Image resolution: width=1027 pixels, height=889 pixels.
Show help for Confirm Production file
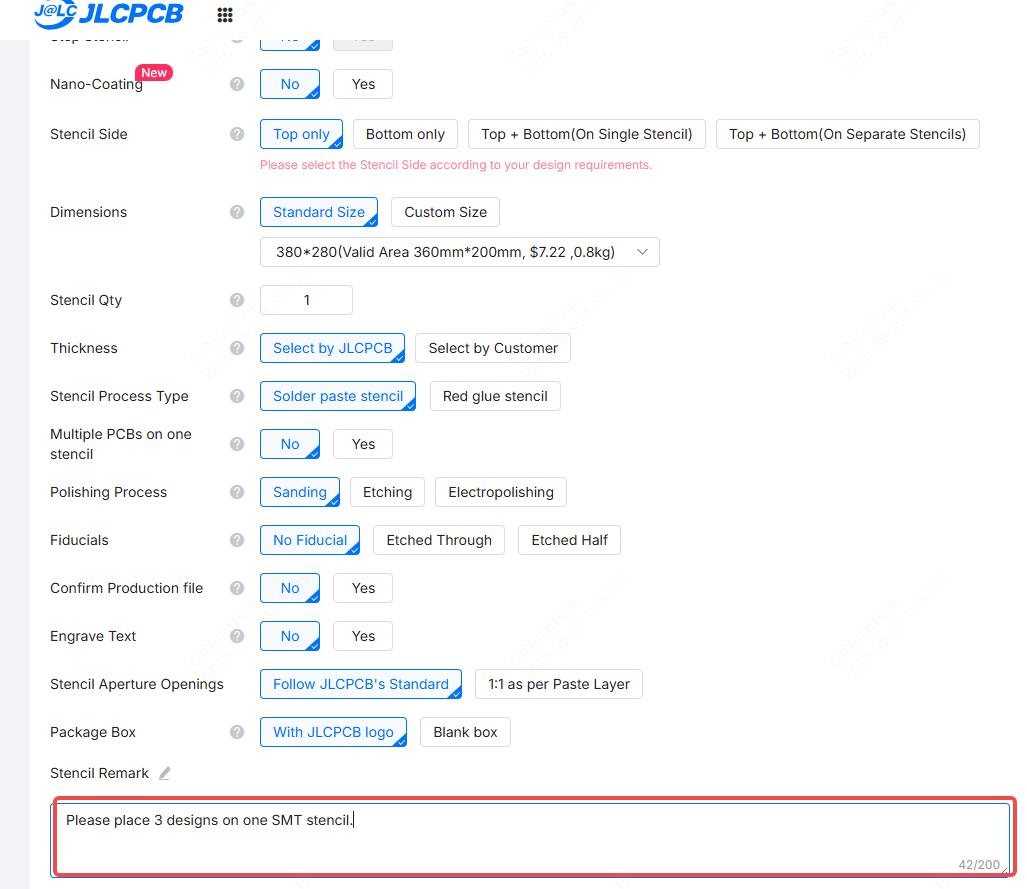point(237,588)
